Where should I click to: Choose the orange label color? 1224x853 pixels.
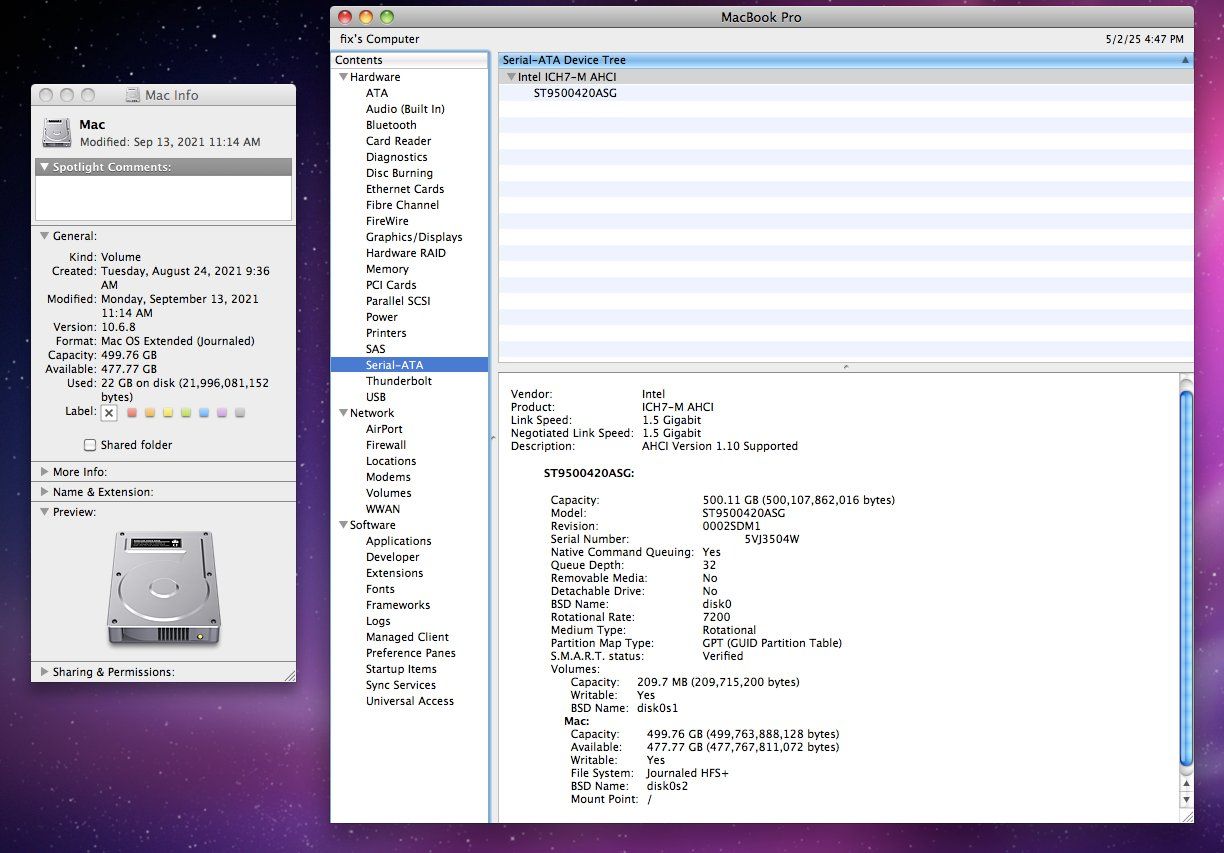150,412
